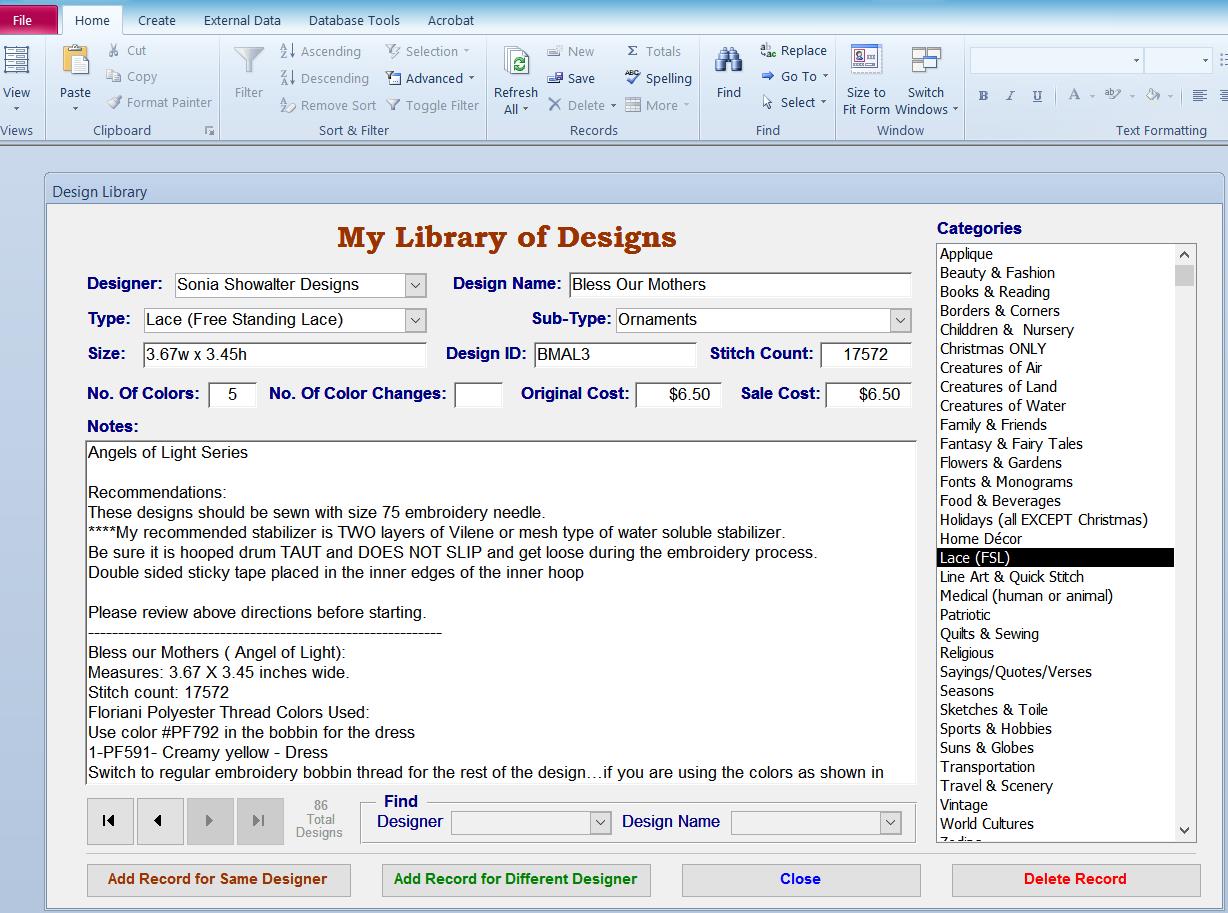The height and width of the screenshot is (913, 1228).
Task: Go to the previous record
Action: (159, 821)
